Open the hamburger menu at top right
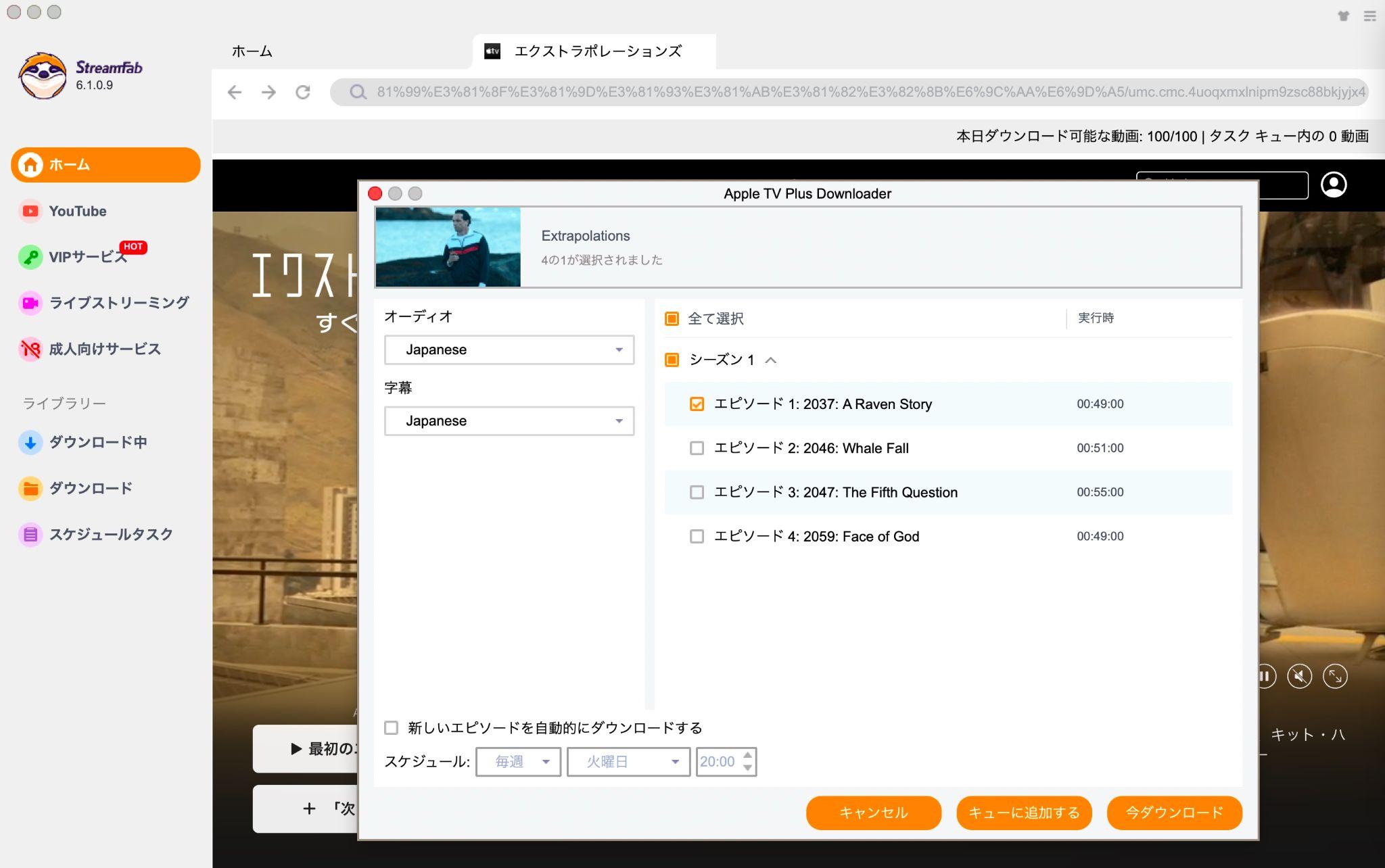The width and height of the screenshot is (1385, 868). 1369,16
